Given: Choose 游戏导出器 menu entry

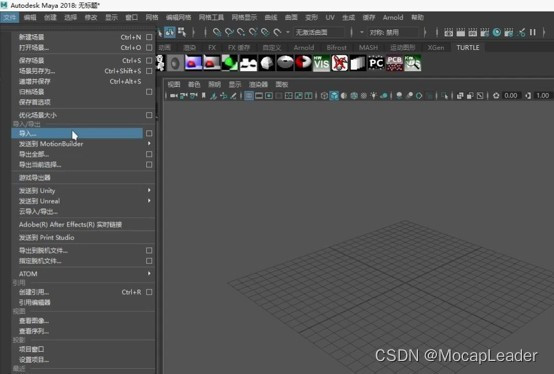Looking at the screenshot, I should [x=83, y=178].
